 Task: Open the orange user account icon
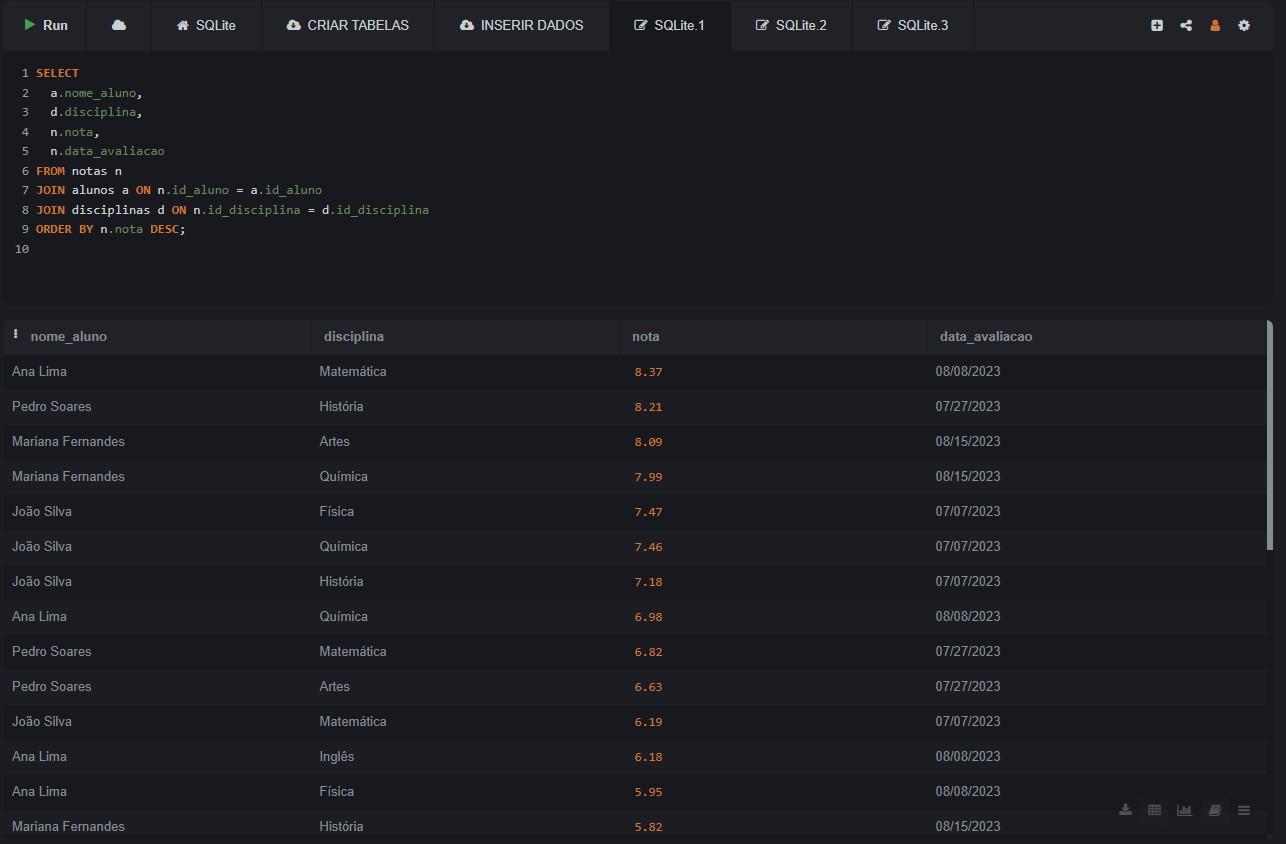coord(1215,26)
